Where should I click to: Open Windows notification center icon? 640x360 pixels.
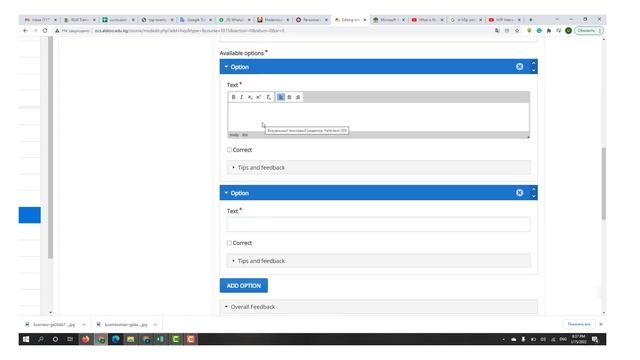595,339
